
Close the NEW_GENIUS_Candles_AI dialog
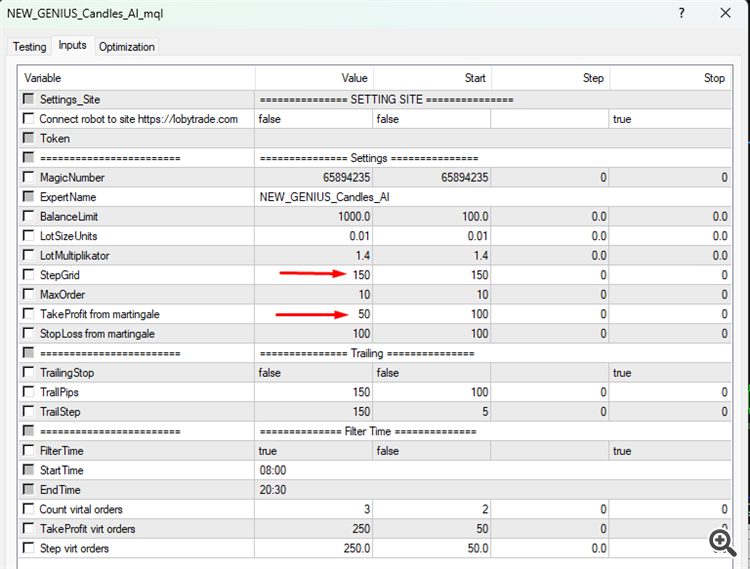(x=725, y=13)
